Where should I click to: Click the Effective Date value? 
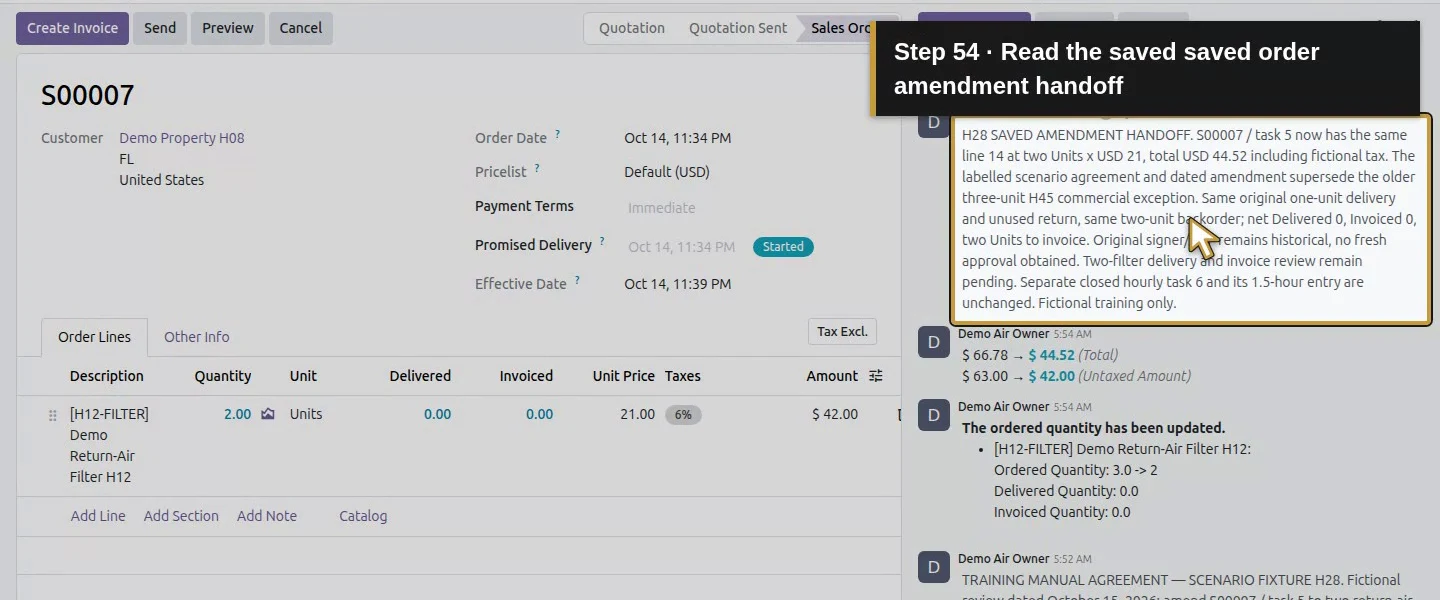click(x=678, y=284)
